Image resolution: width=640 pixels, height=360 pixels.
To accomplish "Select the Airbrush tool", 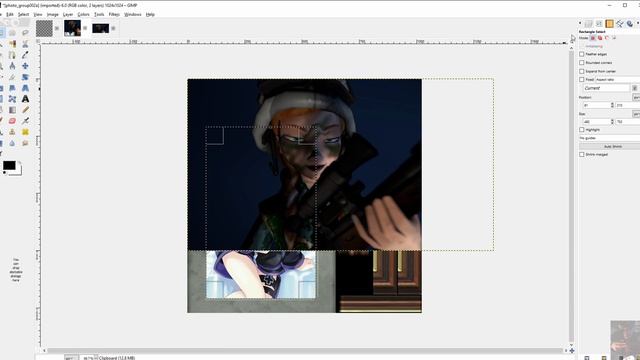I will coord(25,121).
